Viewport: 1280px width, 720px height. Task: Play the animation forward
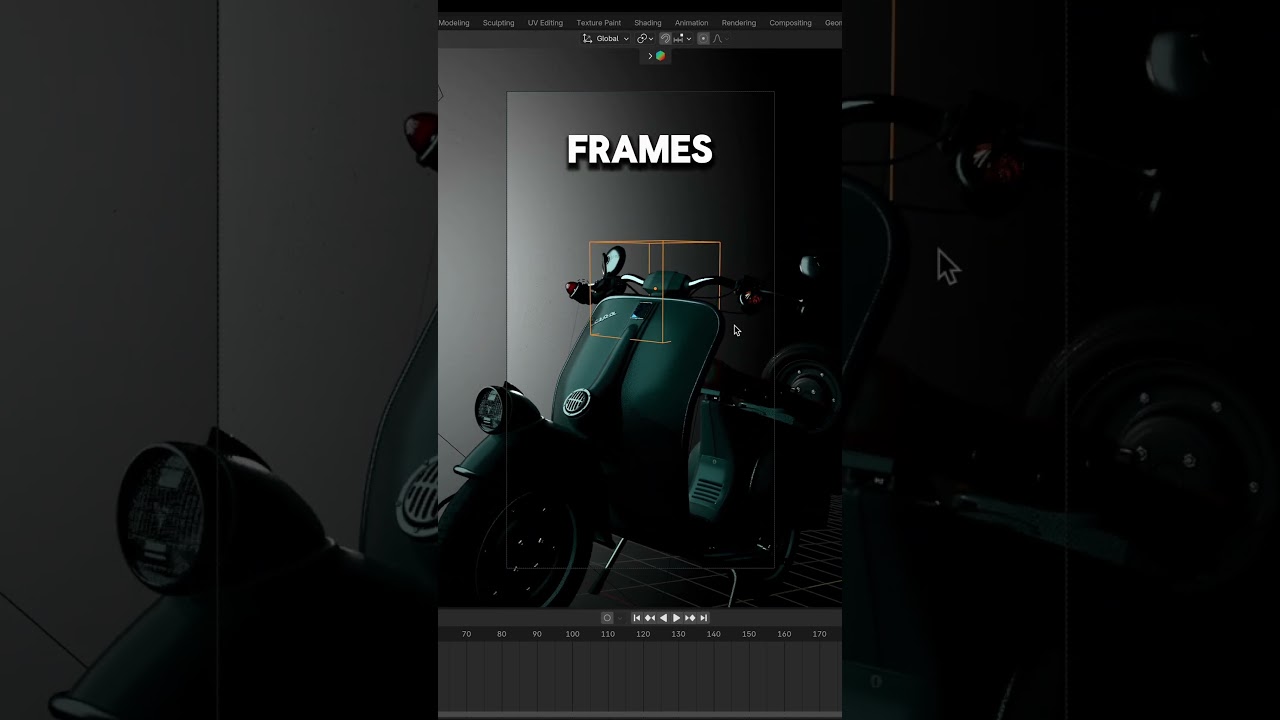pos(677,618)
